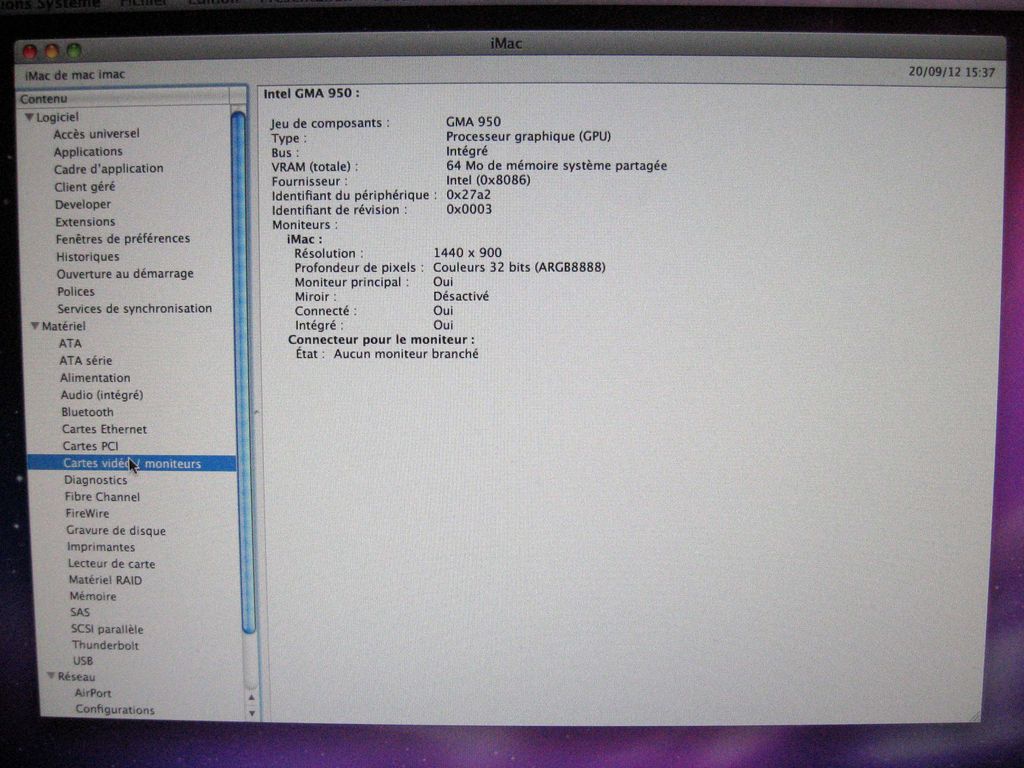
Task: Select Cadre d'application item
Action: pyautogui.click(x=108, y=168)
